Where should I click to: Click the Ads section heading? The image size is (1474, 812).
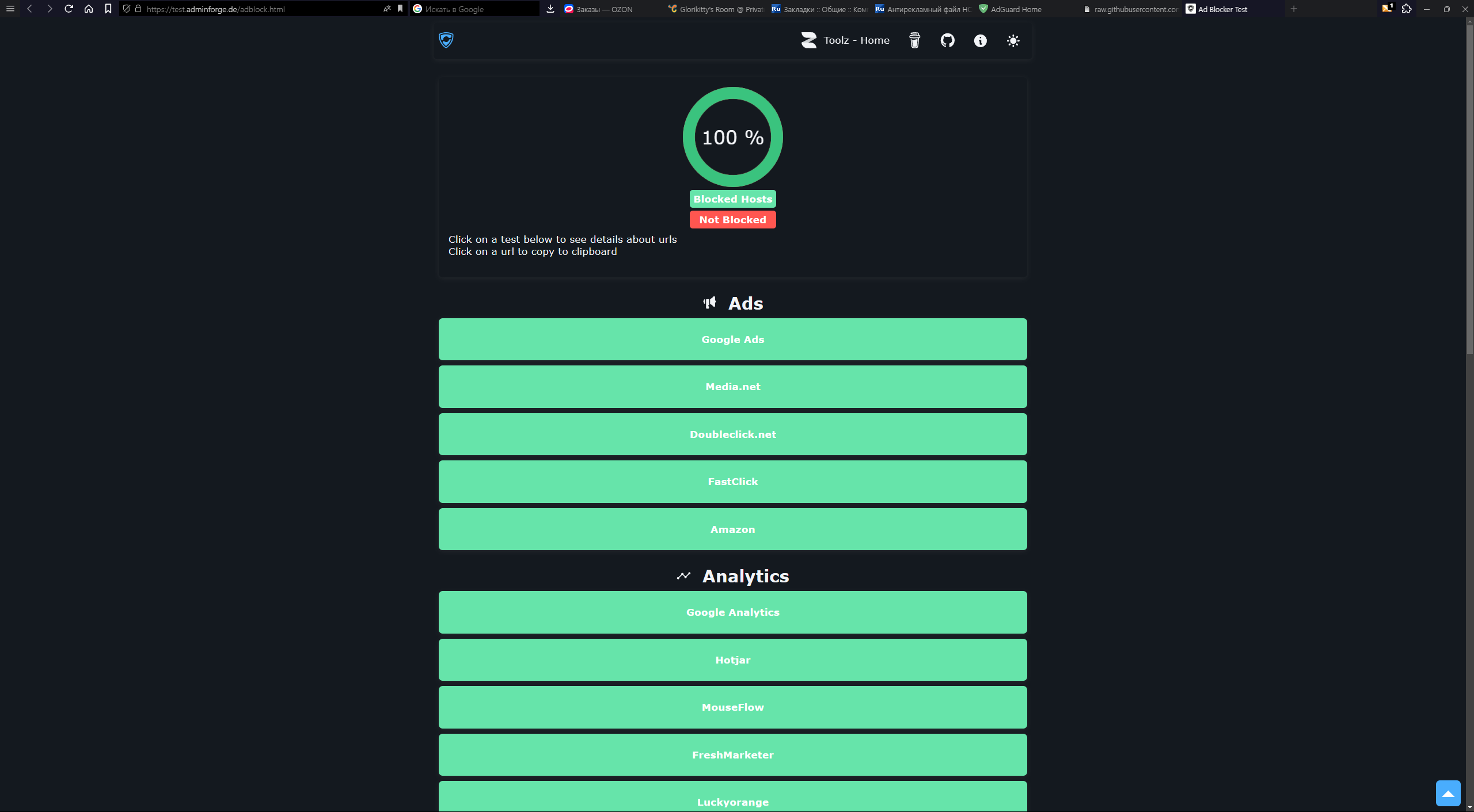click(746, 303)
